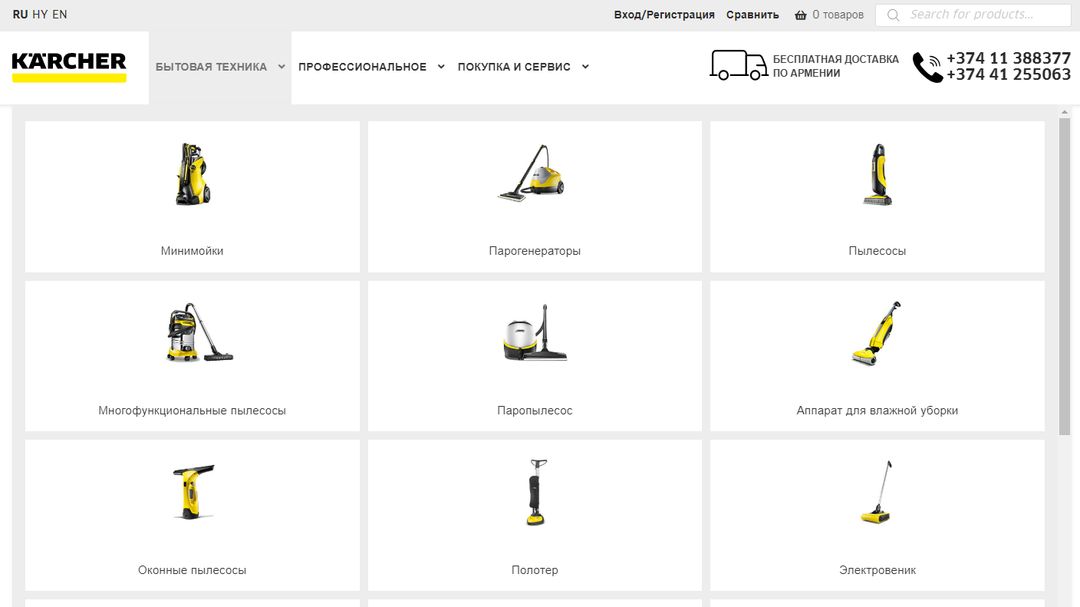Switch language to HY
1080x607 pixels.
(40, 14)
